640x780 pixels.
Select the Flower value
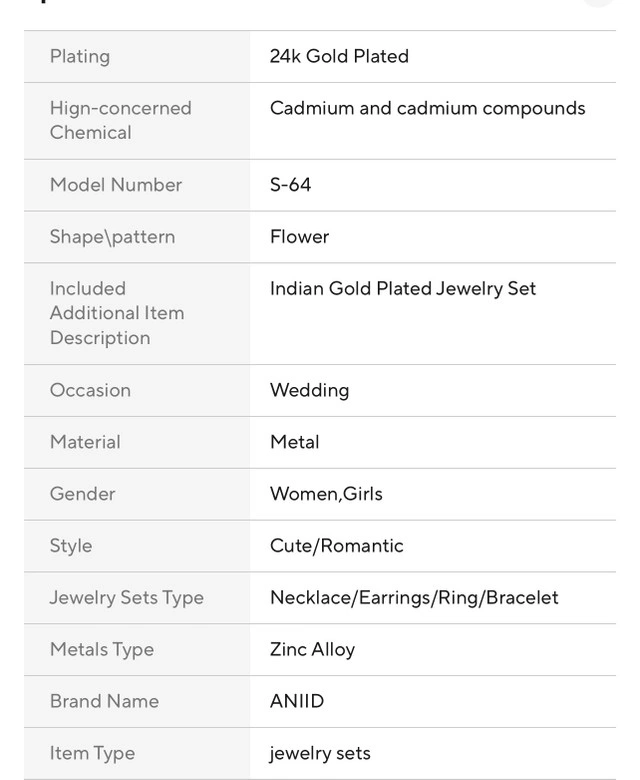[x=299, y=237]
